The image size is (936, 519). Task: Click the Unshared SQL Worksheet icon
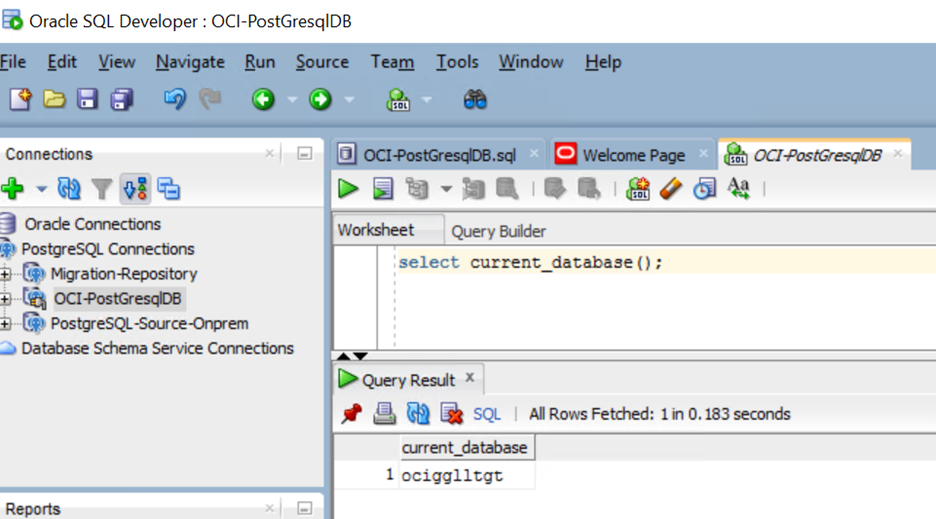pyautogui.click(x=638, y=189)
